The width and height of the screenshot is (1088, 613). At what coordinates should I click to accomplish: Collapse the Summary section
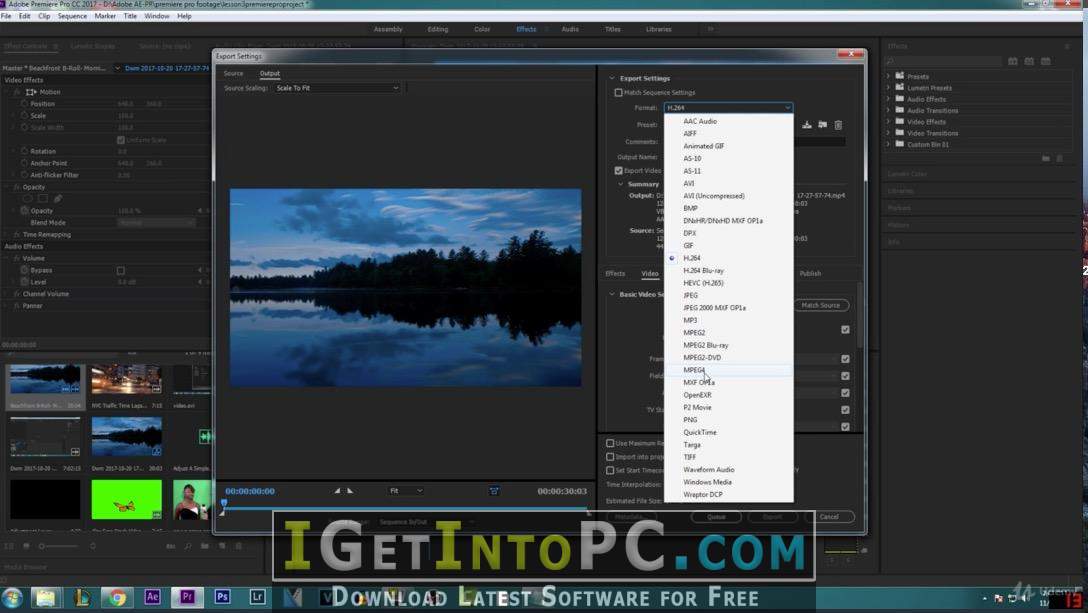click(621, 184)
